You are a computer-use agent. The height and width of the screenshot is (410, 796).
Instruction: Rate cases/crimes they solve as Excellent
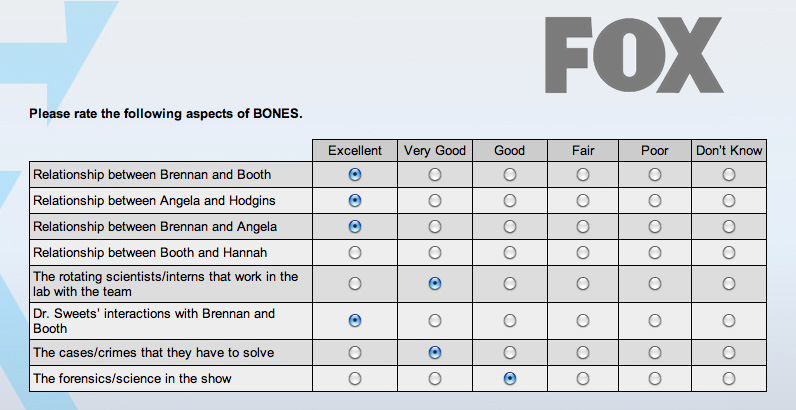click(355, 353)
